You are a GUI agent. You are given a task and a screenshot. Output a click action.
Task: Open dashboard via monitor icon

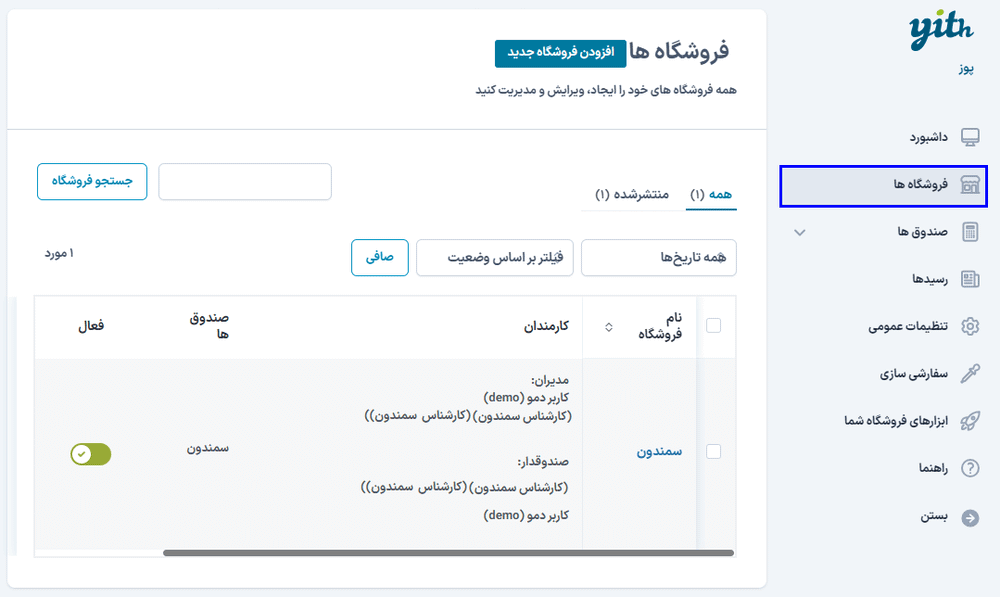[970, 137]
